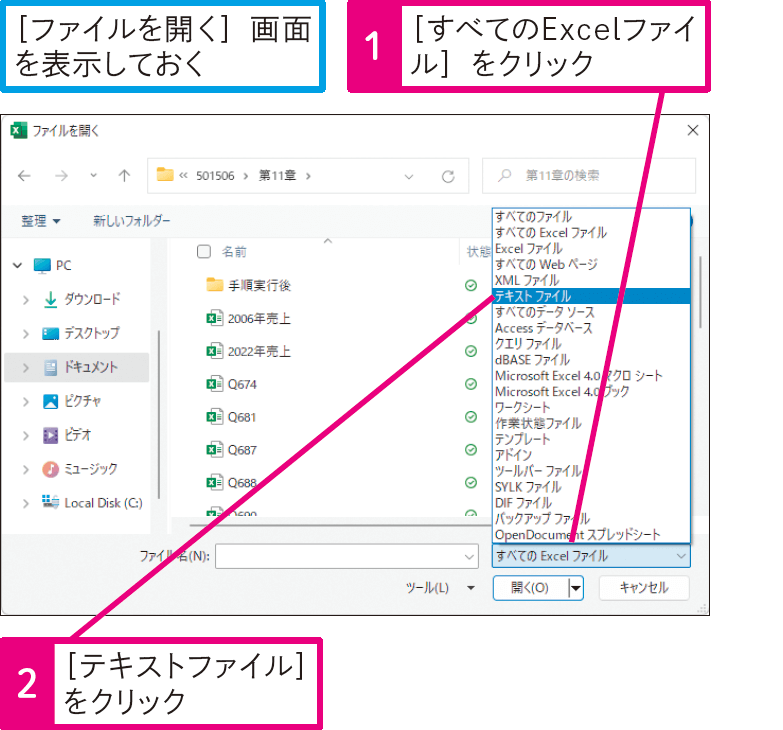
Task: Open the ツール(L) dropdown
Action: [439, 588]
